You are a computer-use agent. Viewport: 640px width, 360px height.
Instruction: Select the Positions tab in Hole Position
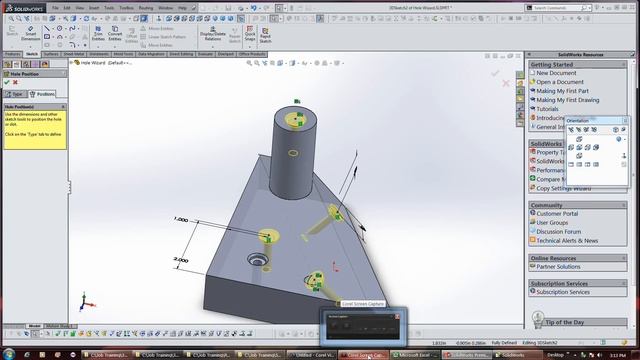point(42,94)
